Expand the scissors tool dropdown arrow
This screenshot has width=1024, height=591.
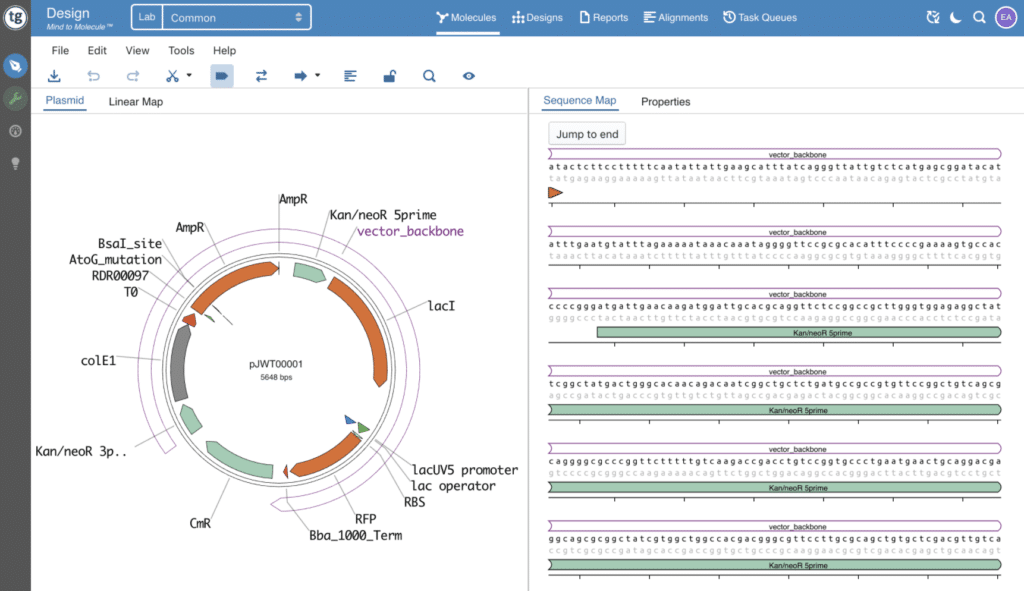(x=189, y=76)
